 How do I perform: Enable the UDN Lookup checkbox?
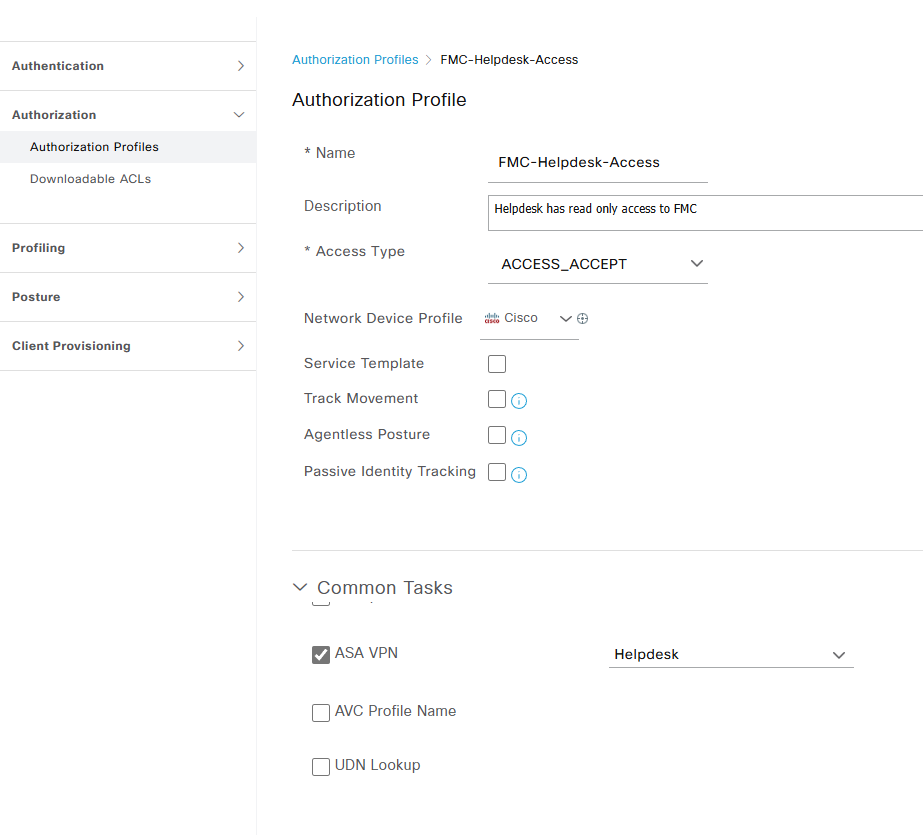[x=321, y=767]
